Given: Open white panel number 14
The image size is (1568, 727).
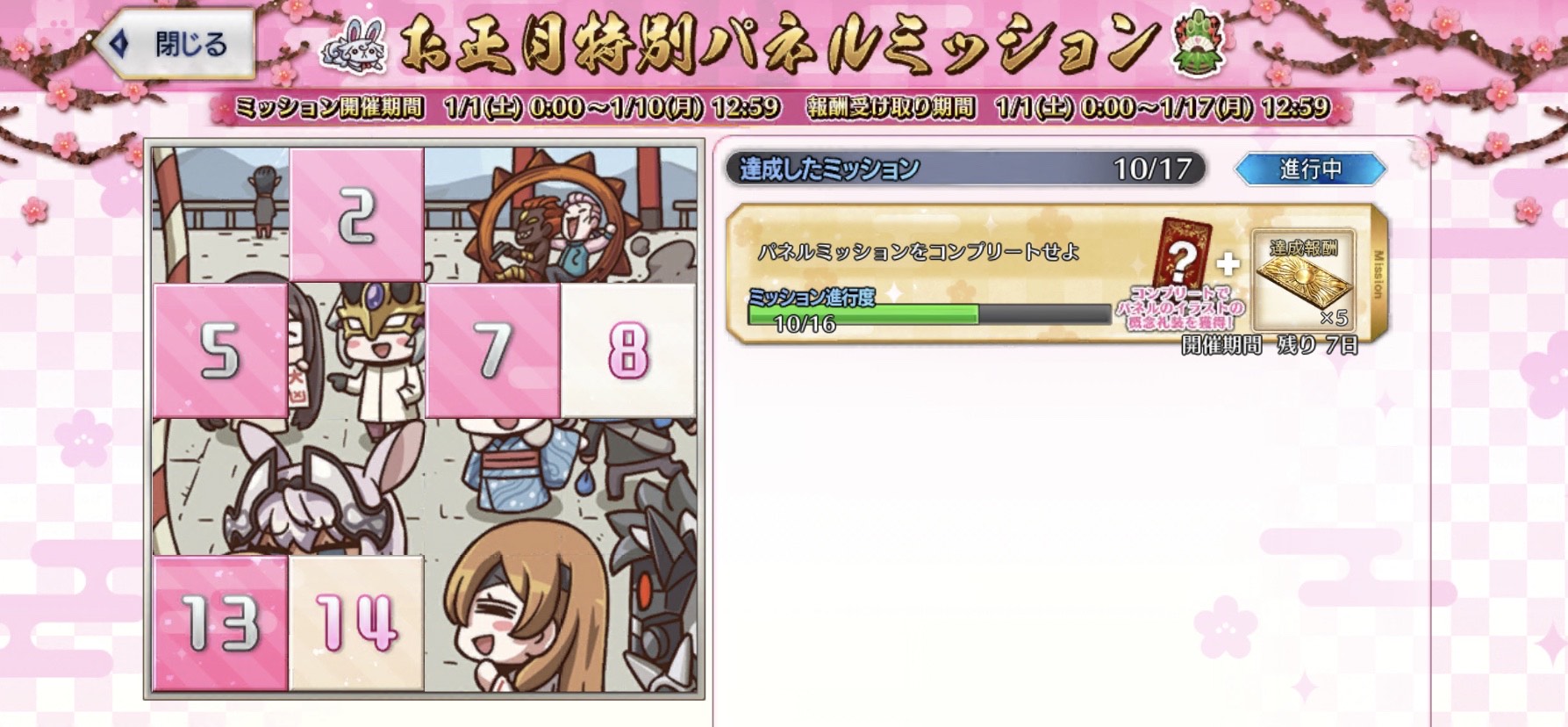Looking at the screenshot, I should tap(356, 623).
